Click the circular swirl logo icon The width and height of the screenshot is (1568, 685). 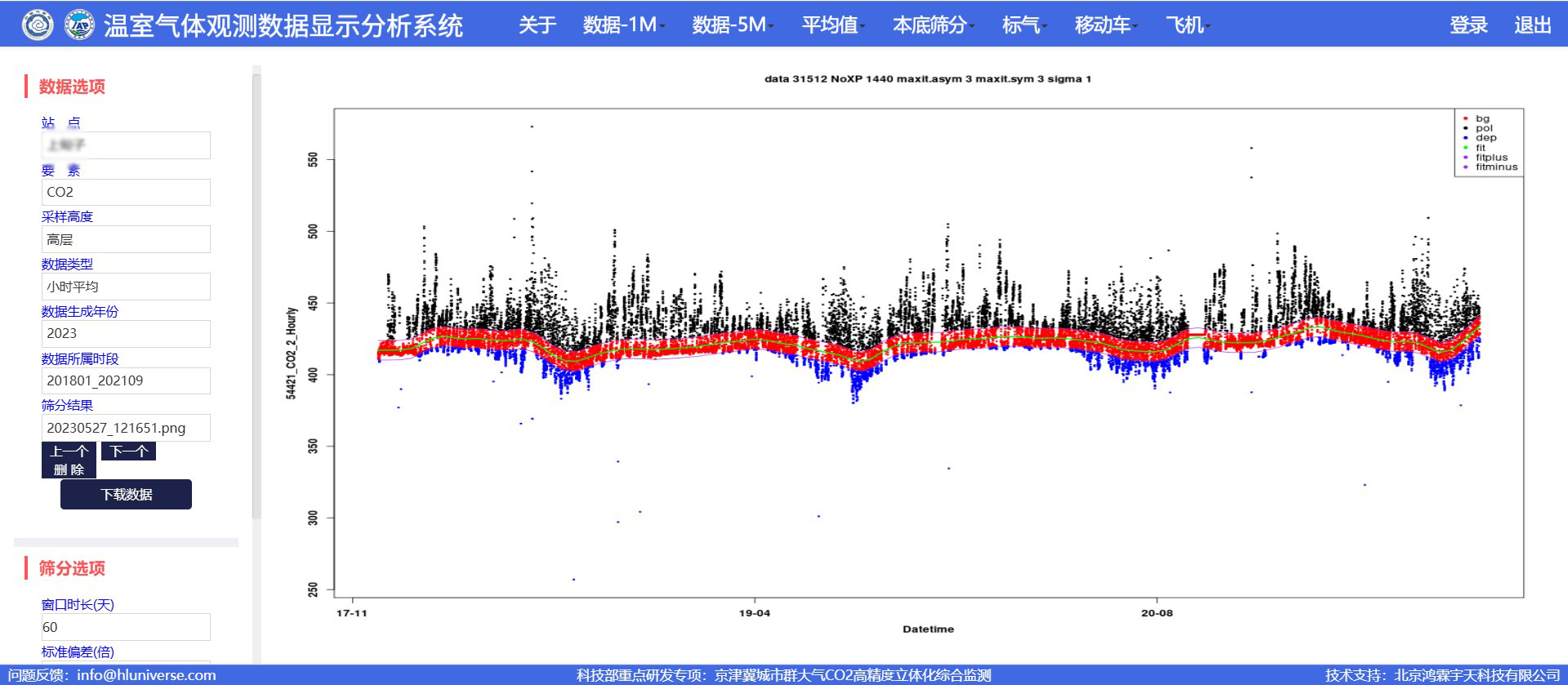[37, 25]
